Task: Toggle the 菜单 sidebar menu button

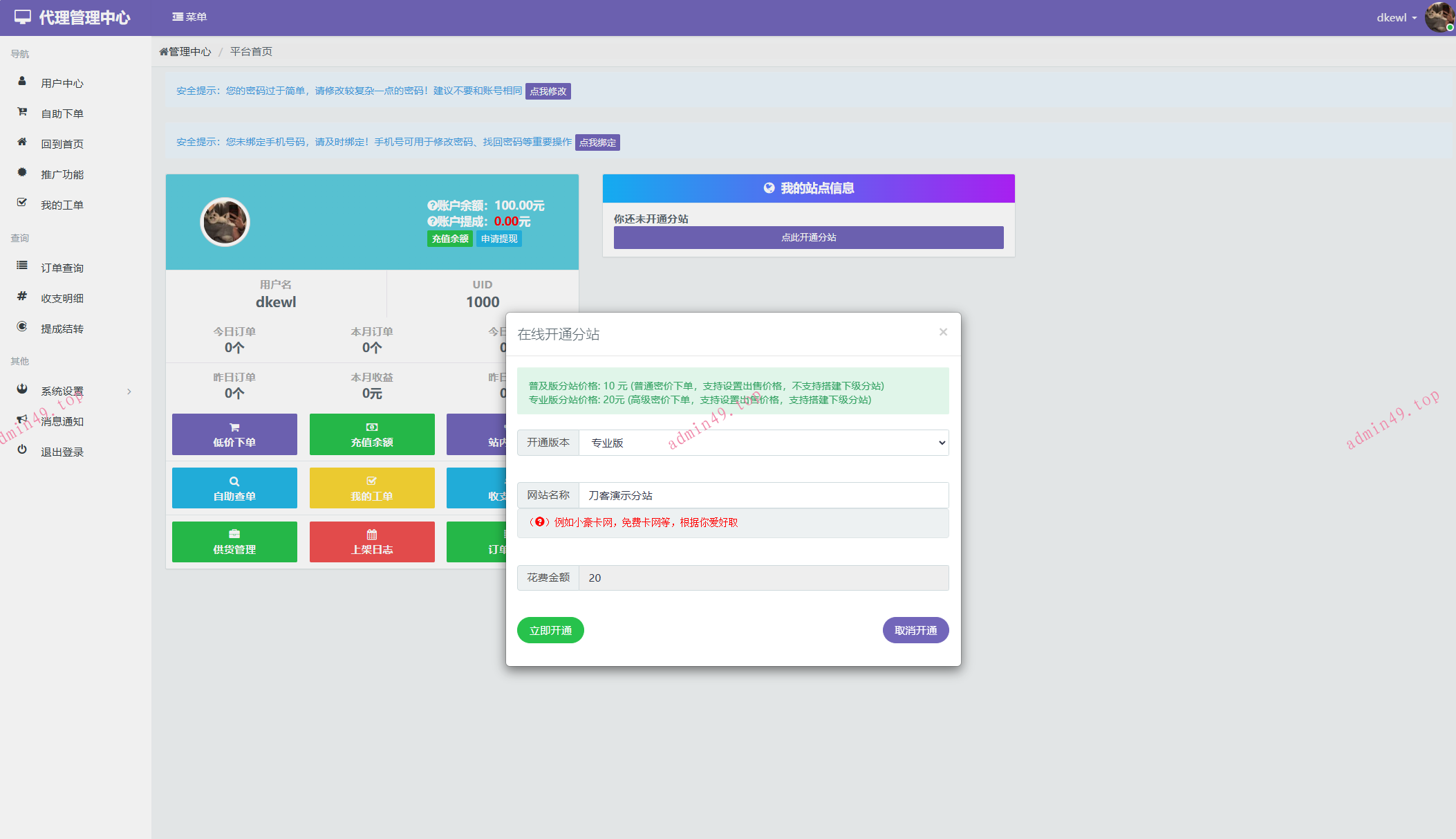Action: point(189,17)
